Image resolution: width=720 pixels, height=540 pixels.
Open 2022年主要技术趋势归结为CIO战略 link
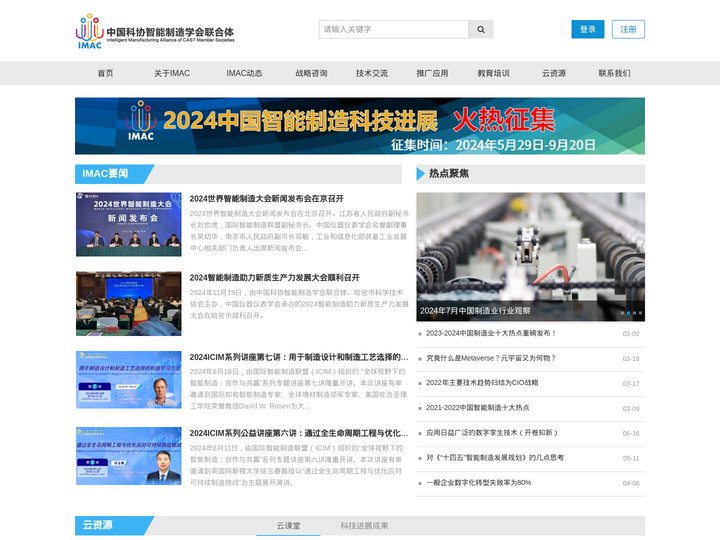coord(482,383)
